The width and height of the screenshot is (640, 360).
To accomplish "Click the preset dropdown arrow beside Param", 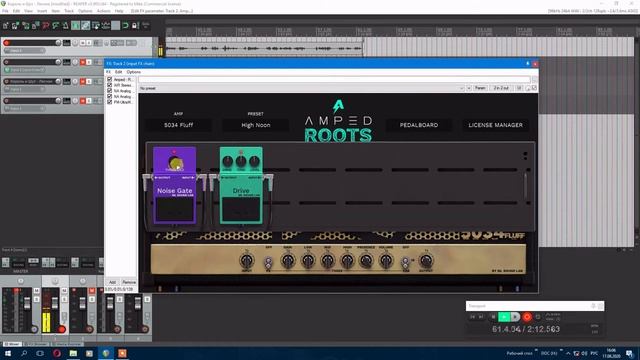I will [x=469, y=88].
